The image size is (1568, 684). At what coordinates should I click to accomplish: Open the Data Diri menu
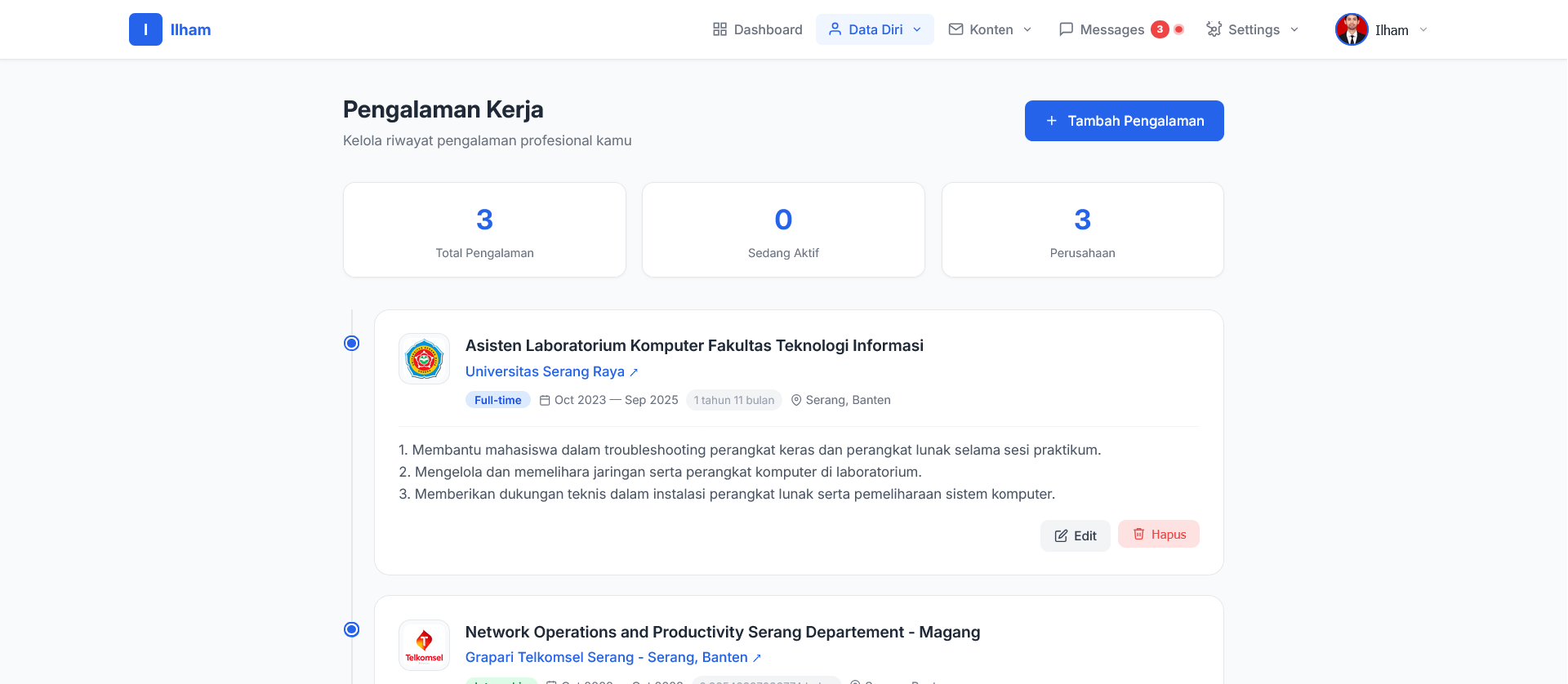click(875, 29)
